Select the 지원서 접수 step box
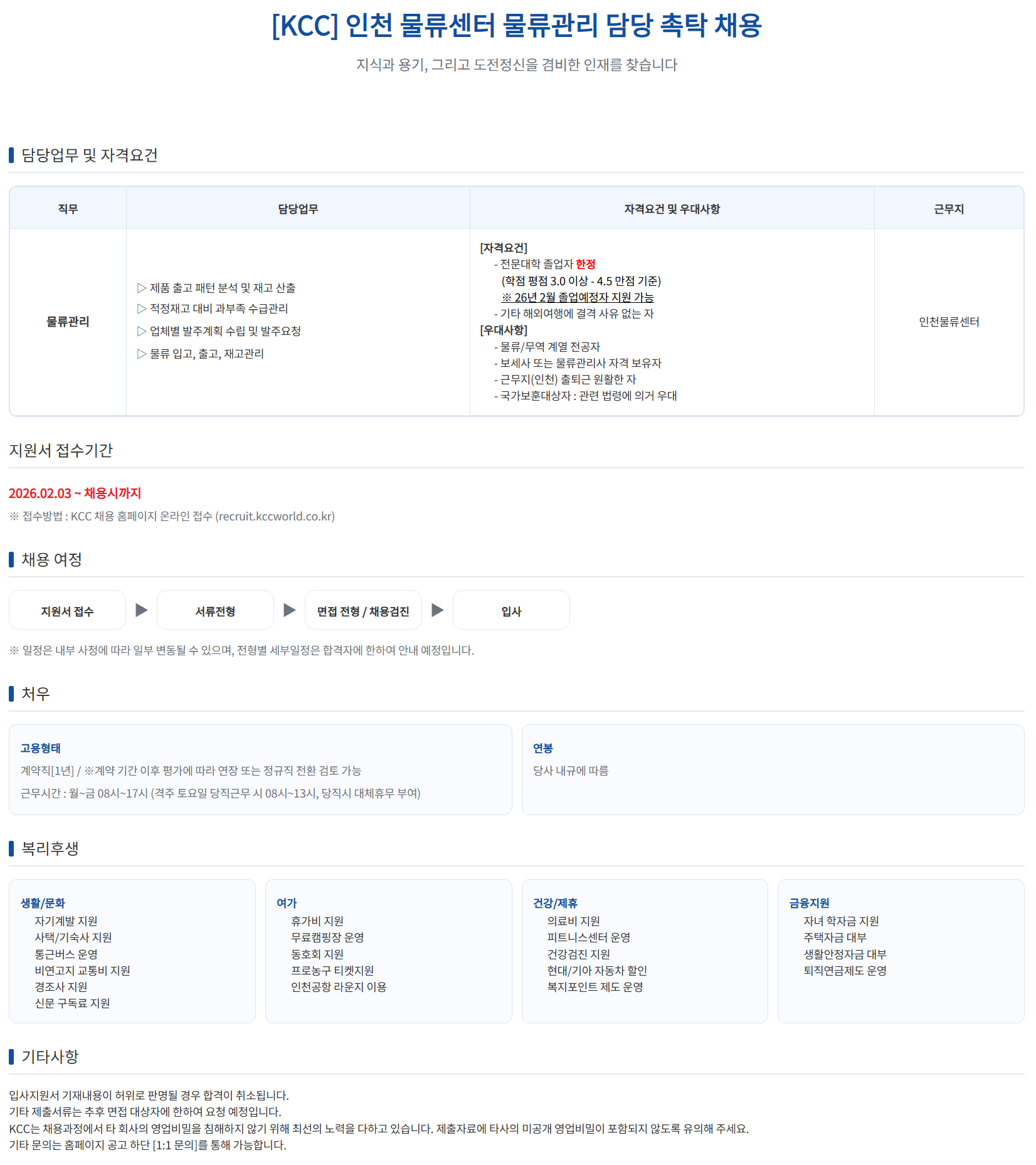The width and height of the screenshot is (1036, 1165). (x=67, y=611)
